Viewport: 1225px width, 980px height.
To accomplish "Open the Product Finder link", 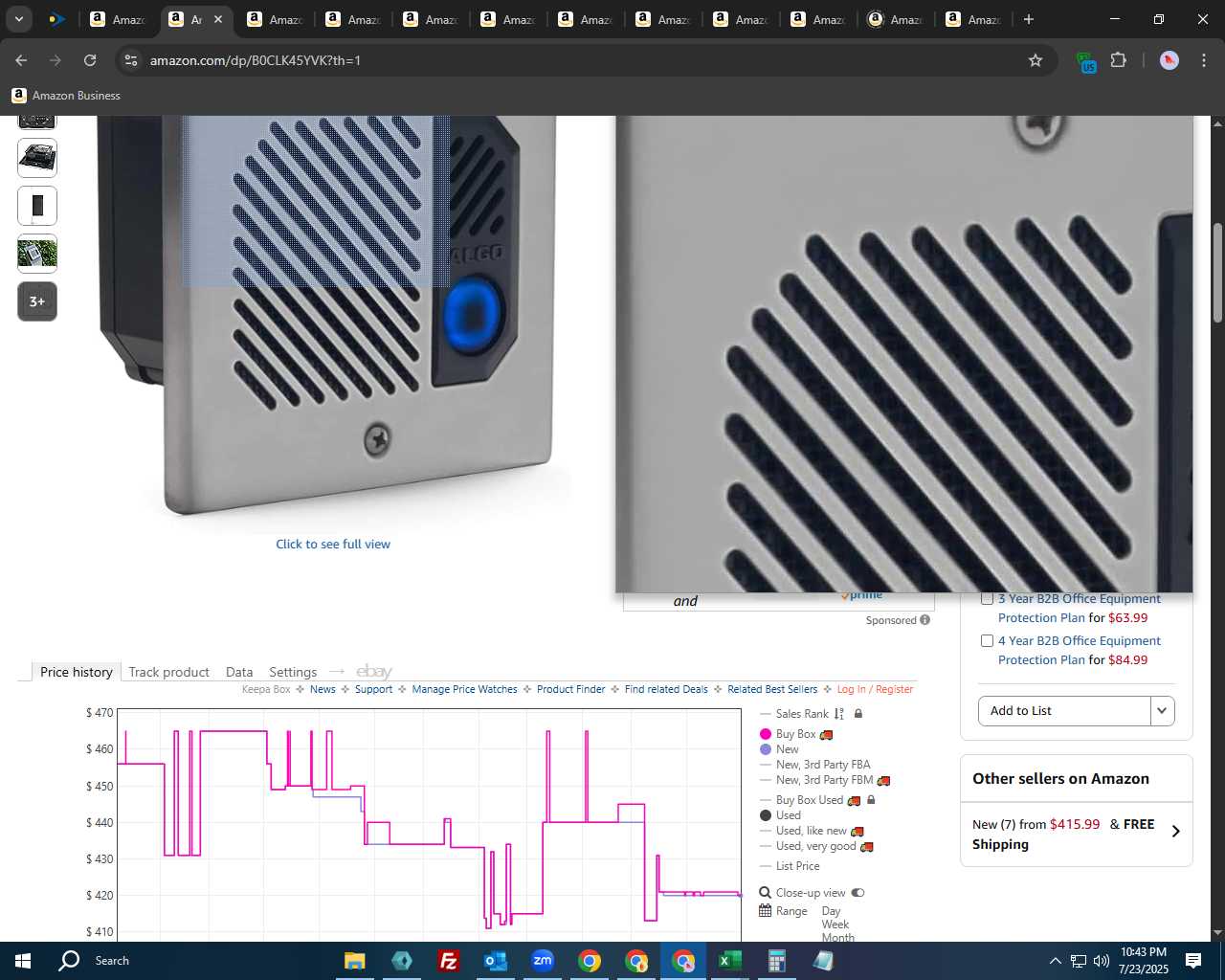I will point(571,689).
